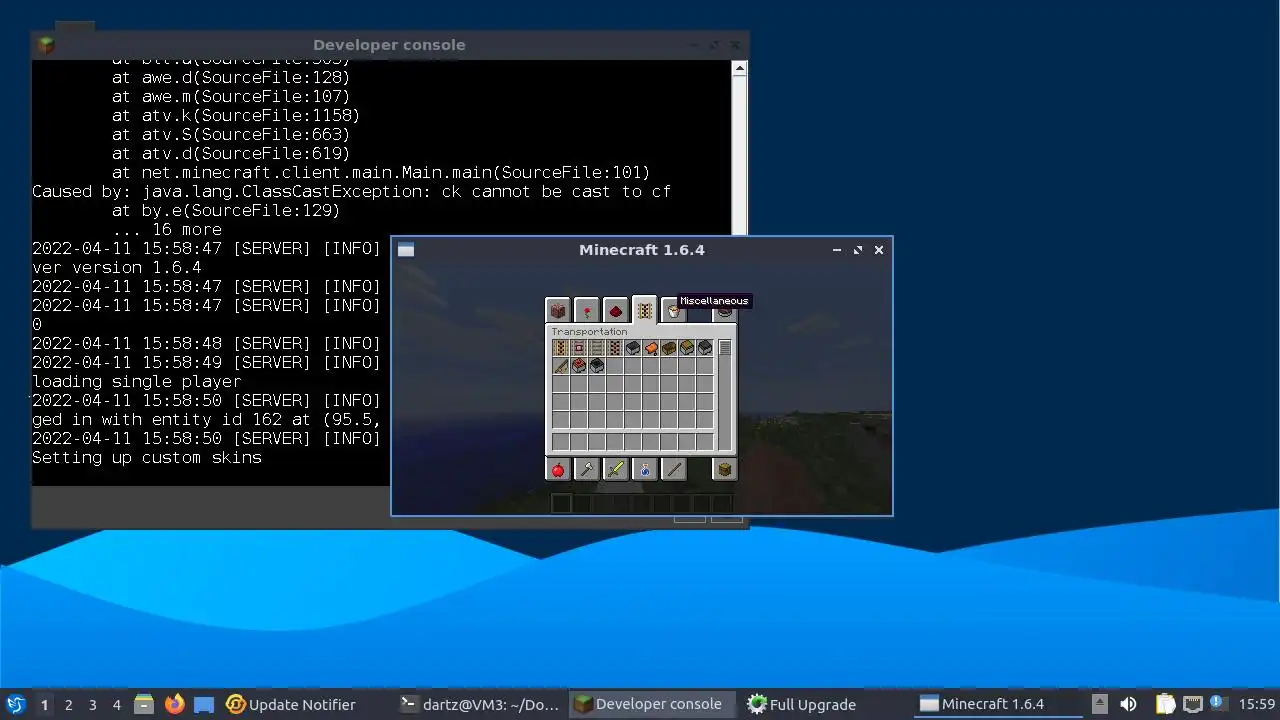Pick the plain Rail item

point(597,348)
